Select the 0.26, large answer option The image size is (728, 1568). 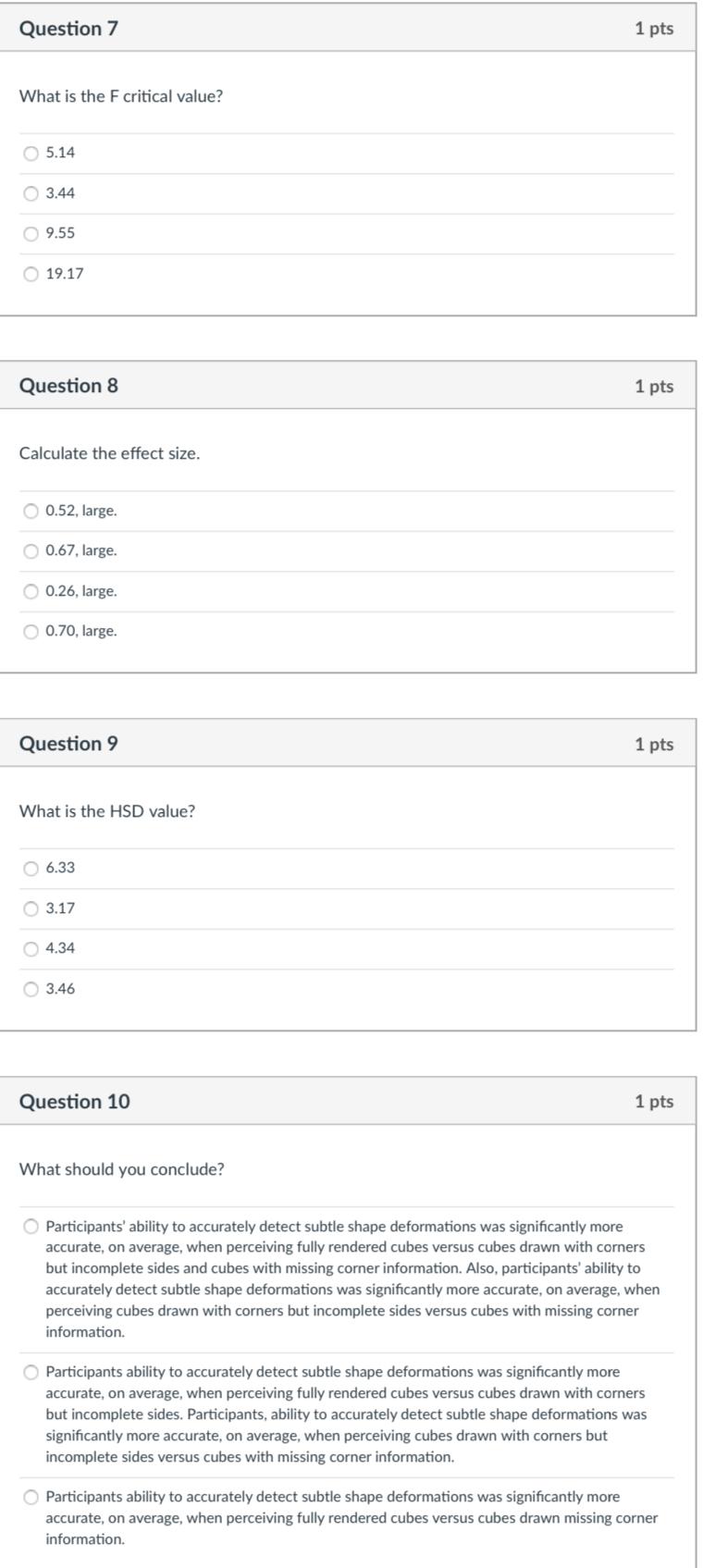point(31,592)
